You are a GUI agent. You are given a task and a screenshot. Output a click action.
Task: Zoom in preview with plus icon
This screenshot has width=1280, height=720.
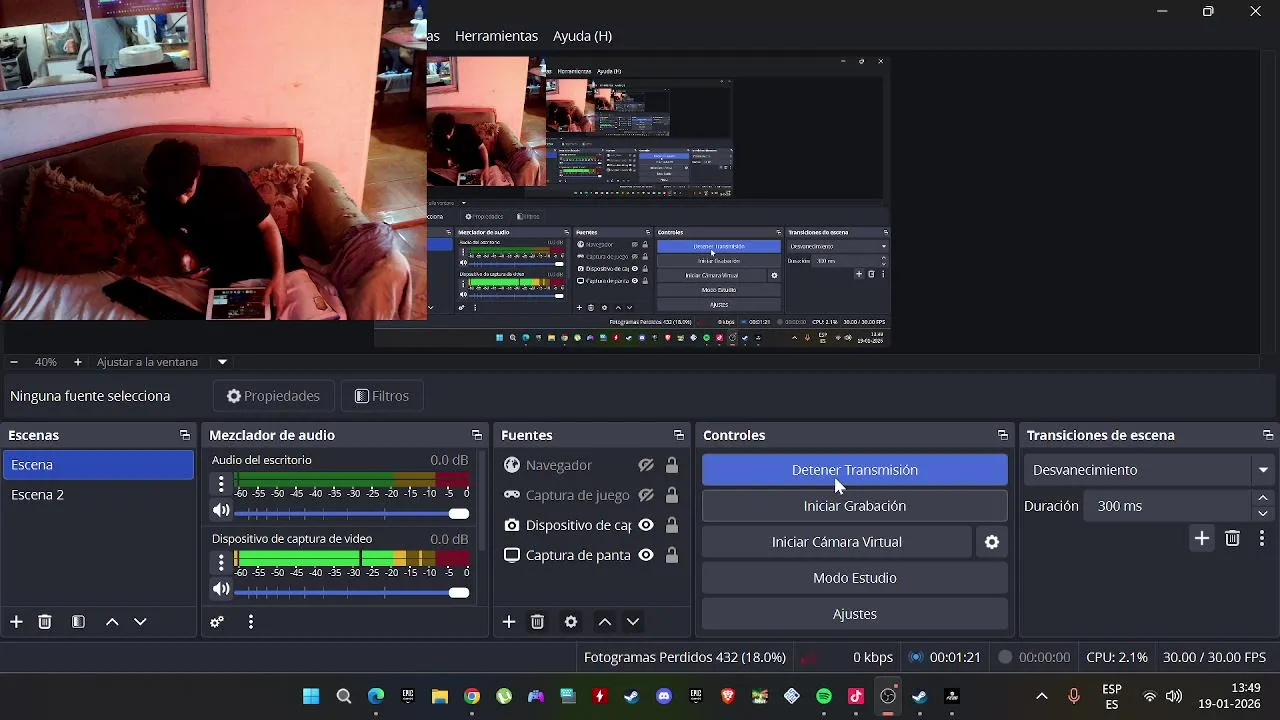(x=77, y=362)
